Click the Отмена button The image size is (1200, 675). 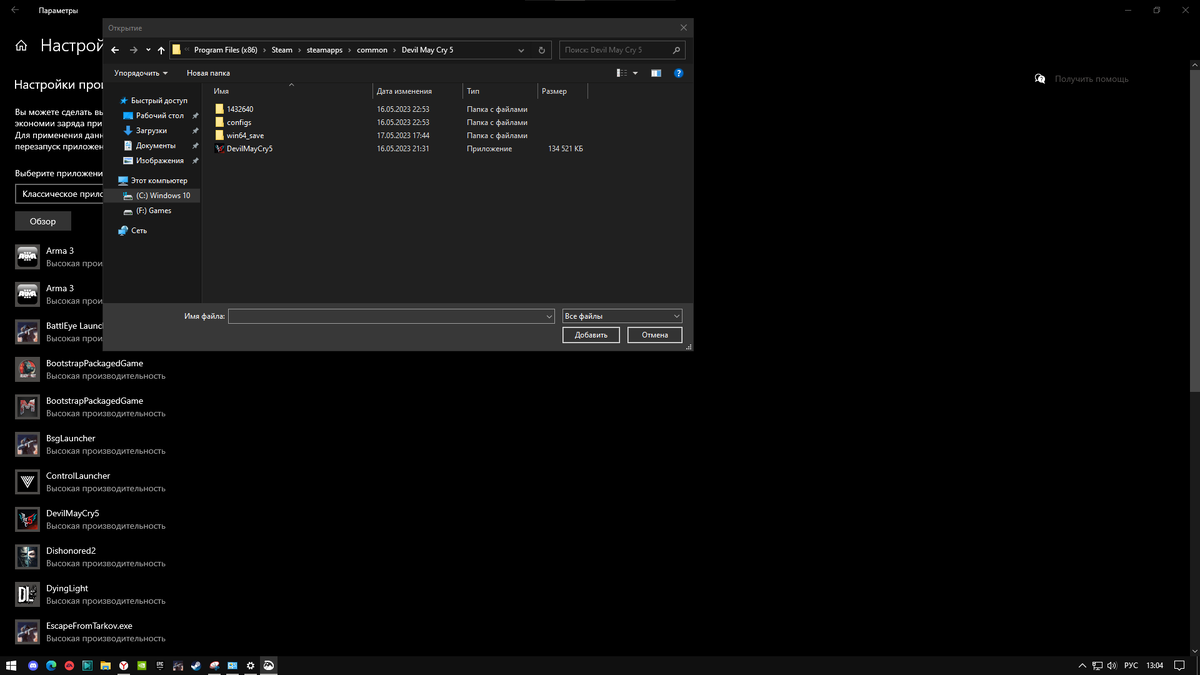point(655,335)
